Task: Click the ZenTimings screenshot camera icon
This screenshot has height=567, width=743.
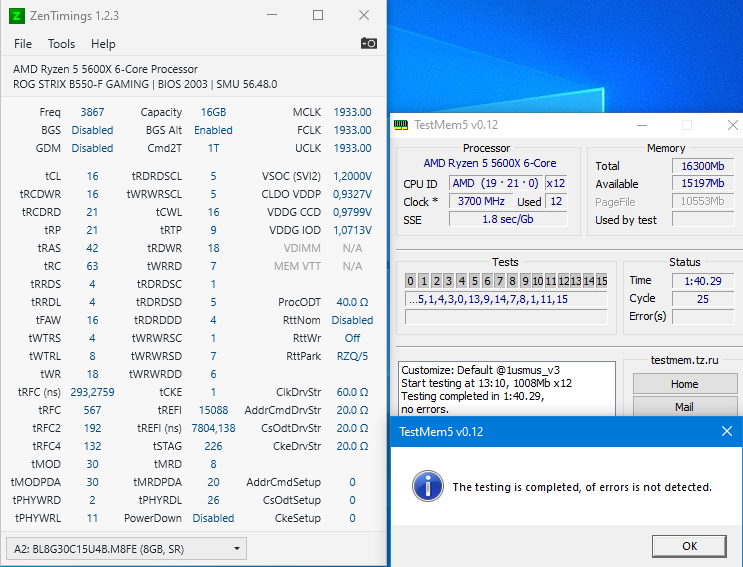Action: (x=369, y=44)
